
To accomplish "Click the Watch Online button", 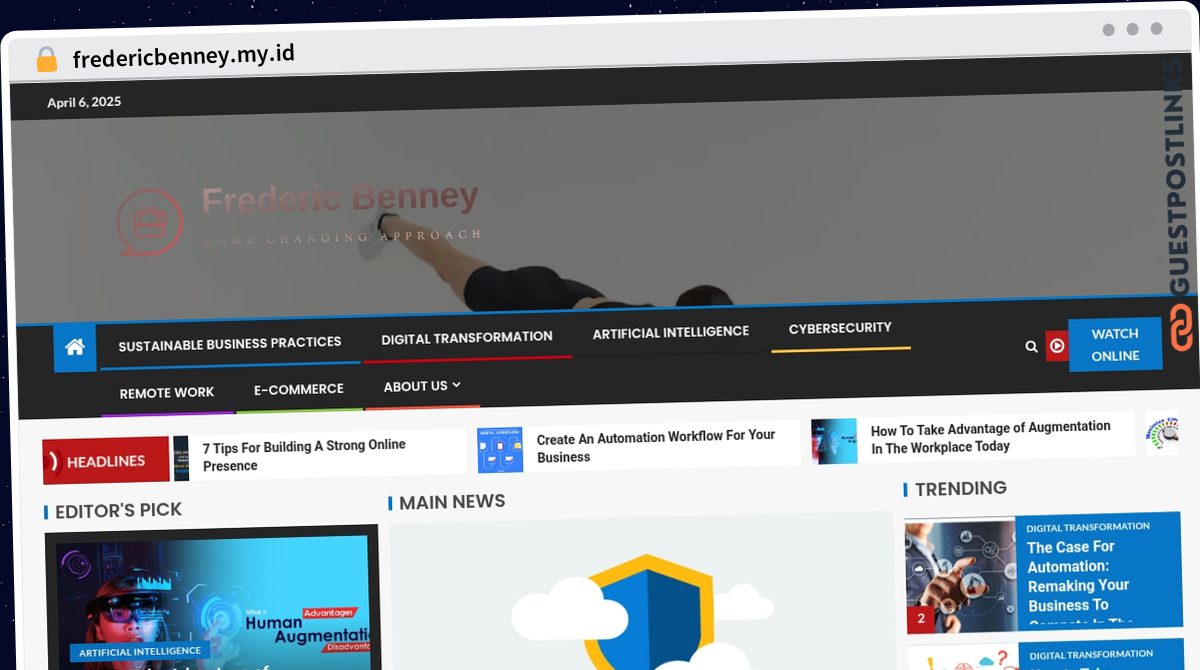I will click(x=1115, y=345).
